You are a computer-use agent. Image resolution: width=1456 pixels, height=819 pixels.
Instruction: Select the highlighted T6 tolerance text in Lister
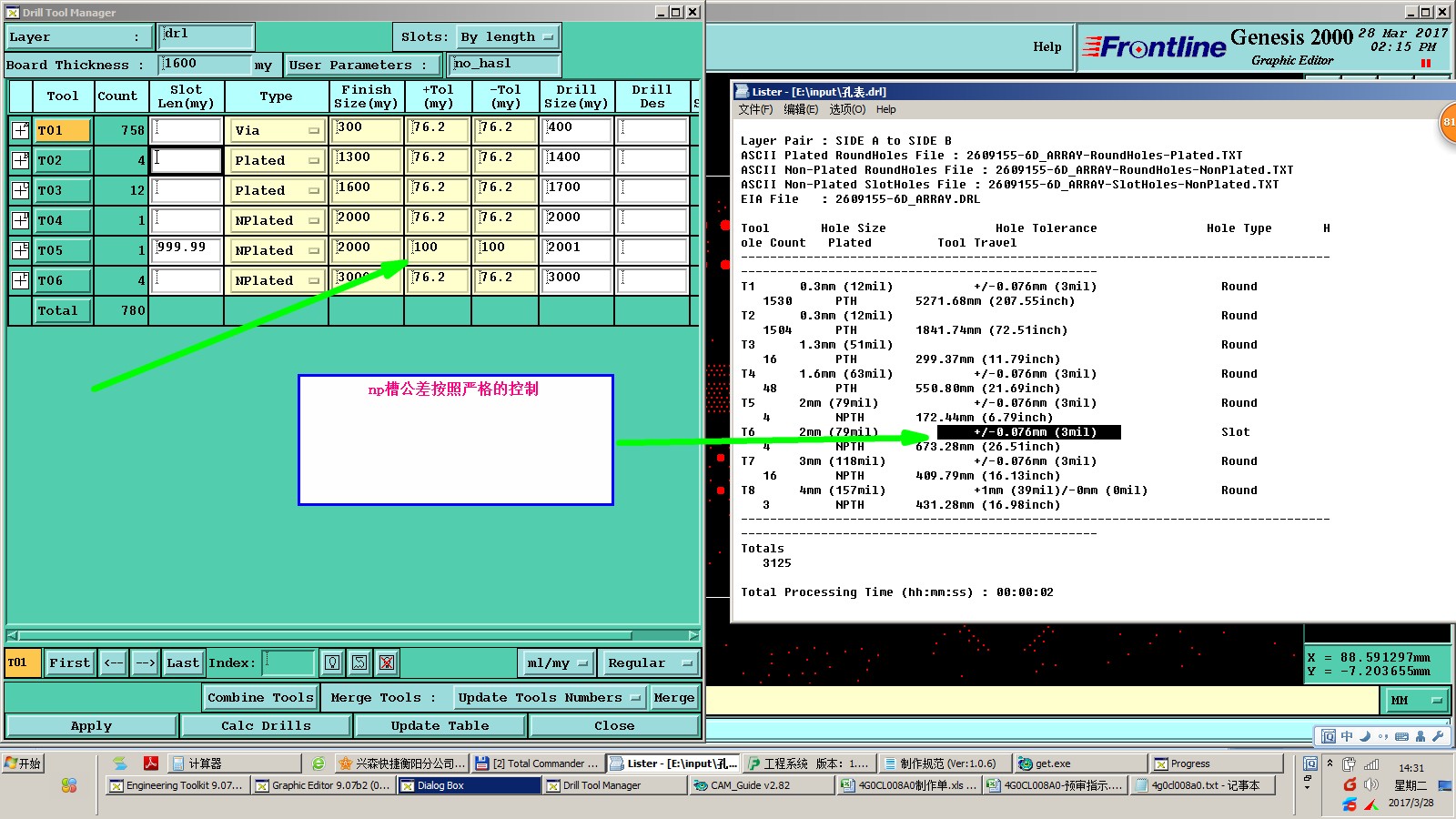(x=1029, y=432)
